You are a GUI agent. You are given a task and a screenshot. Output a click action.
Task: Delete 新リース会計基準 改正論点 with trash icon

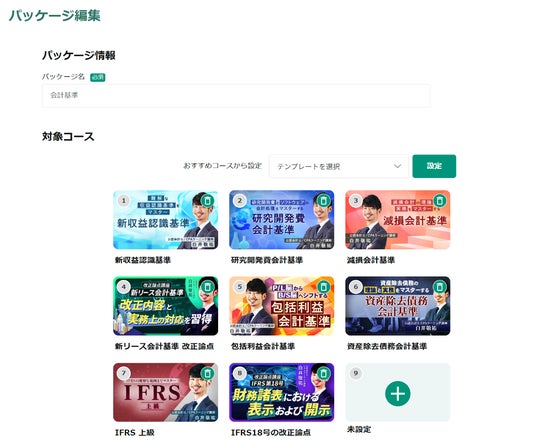point(207,287)
